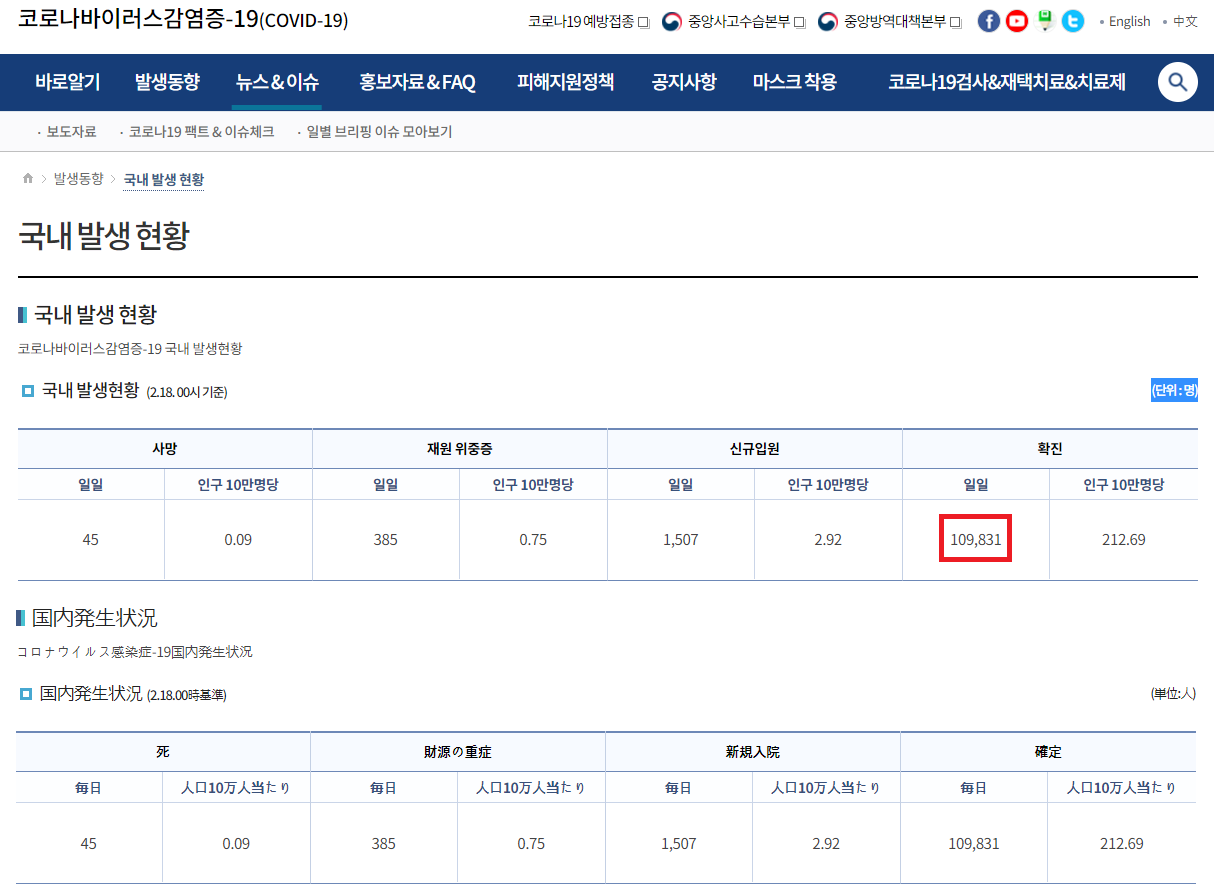Open the 바로알기 menu
Viewport: 1214px width, 889px height.
(x=68, y=82)
